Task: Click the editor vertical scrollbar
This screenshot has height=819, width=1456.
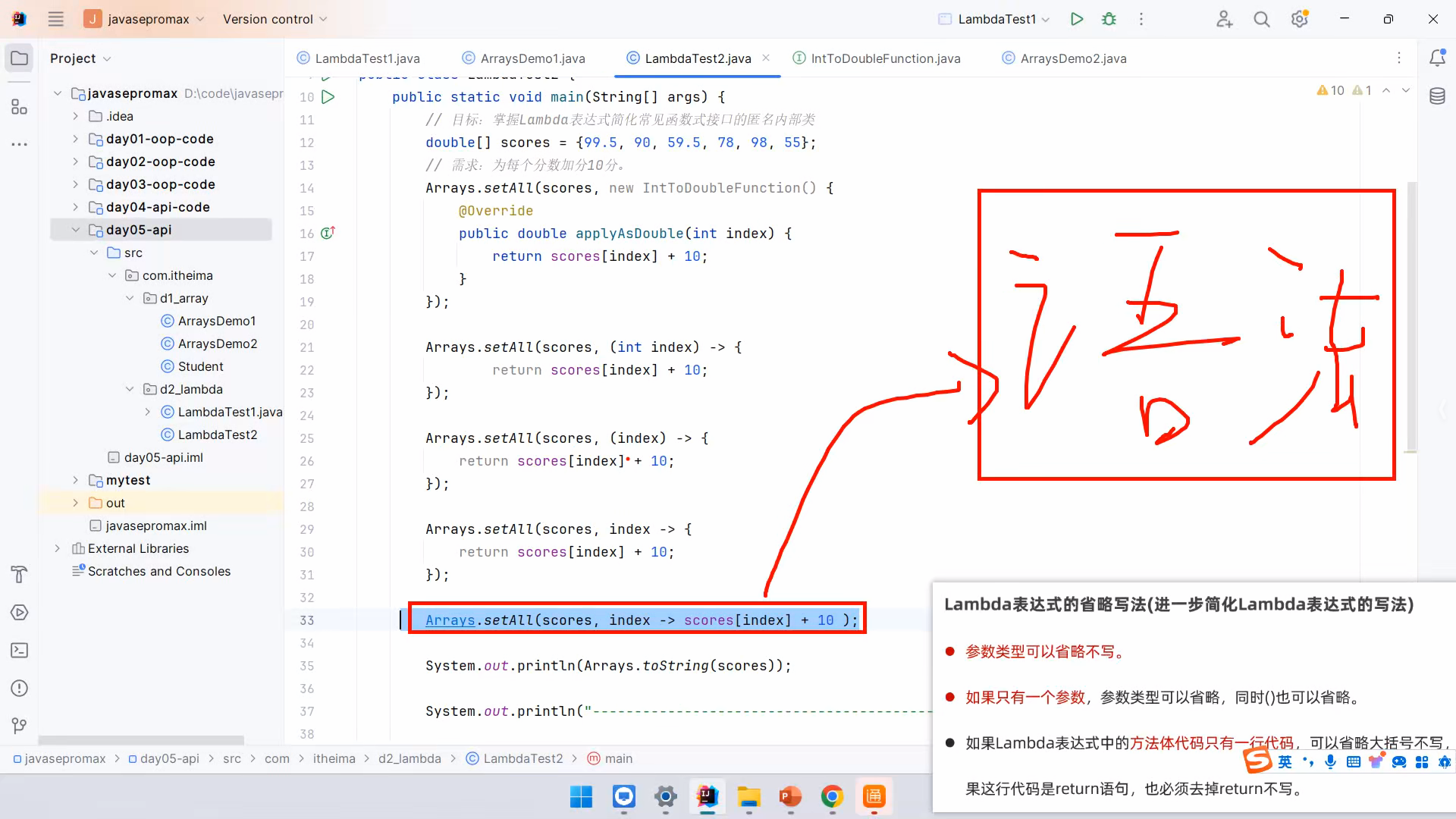Action: point(1410,318)
